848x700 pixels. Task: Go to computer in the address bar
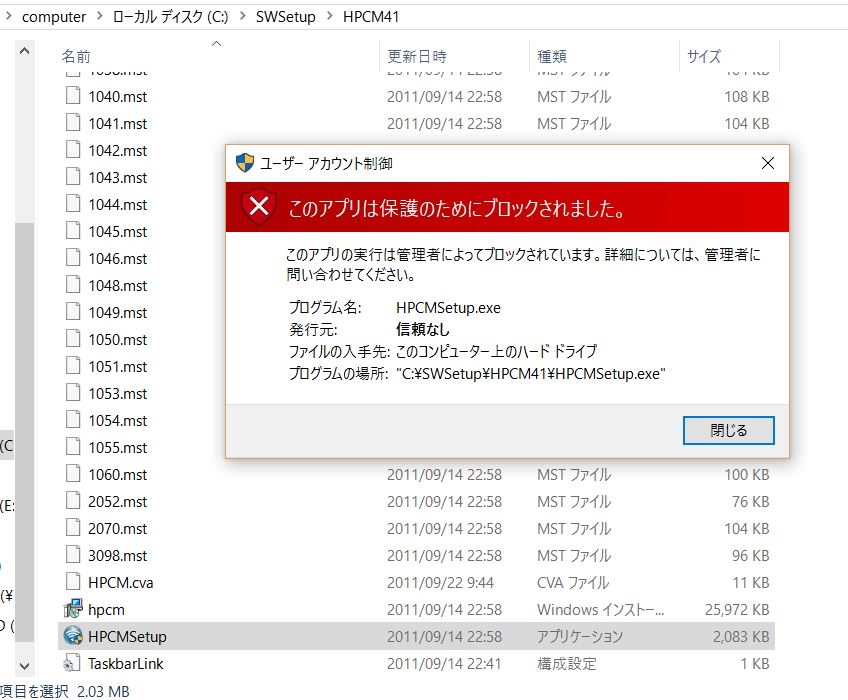[x=54, y=17]
